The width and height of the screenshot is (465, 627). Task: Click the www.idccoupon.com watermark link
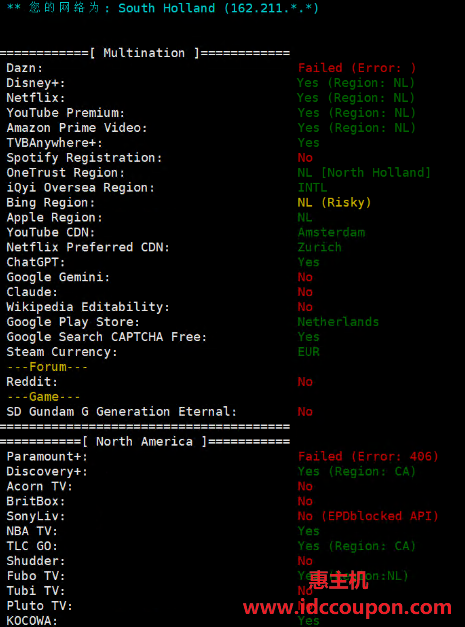click(x=347, y=608)
